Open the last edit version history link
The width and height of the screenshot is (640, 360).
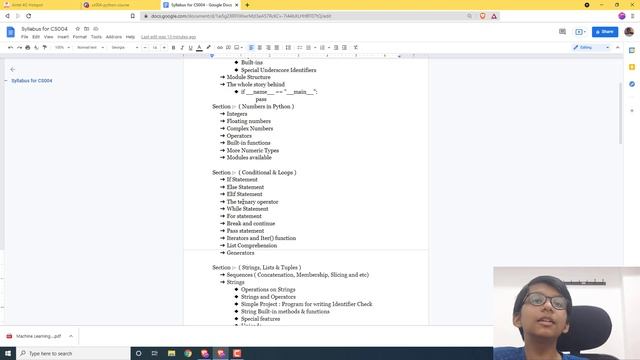click(168, 37)
